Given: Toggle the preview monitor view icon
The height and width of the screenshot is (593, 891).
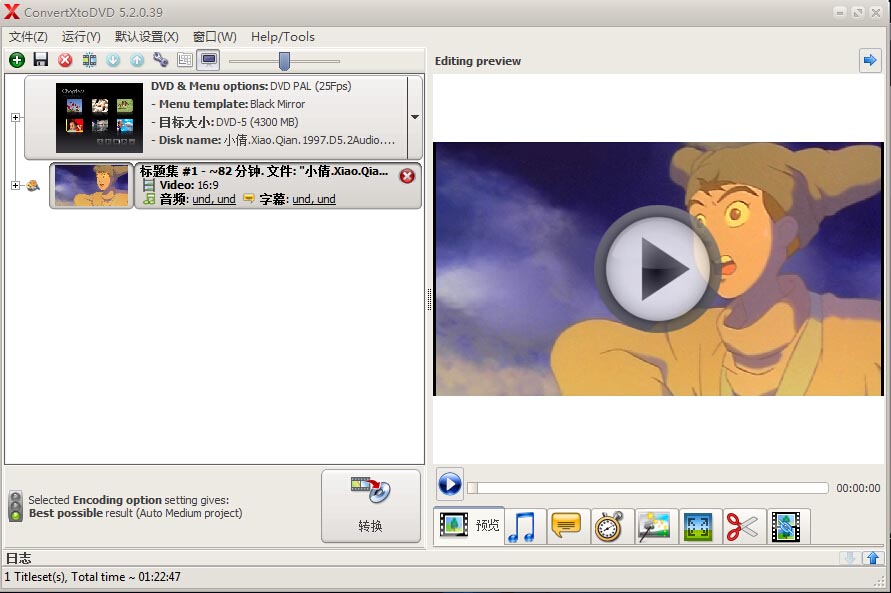Looking at the screenshot, I should point(209,60).
